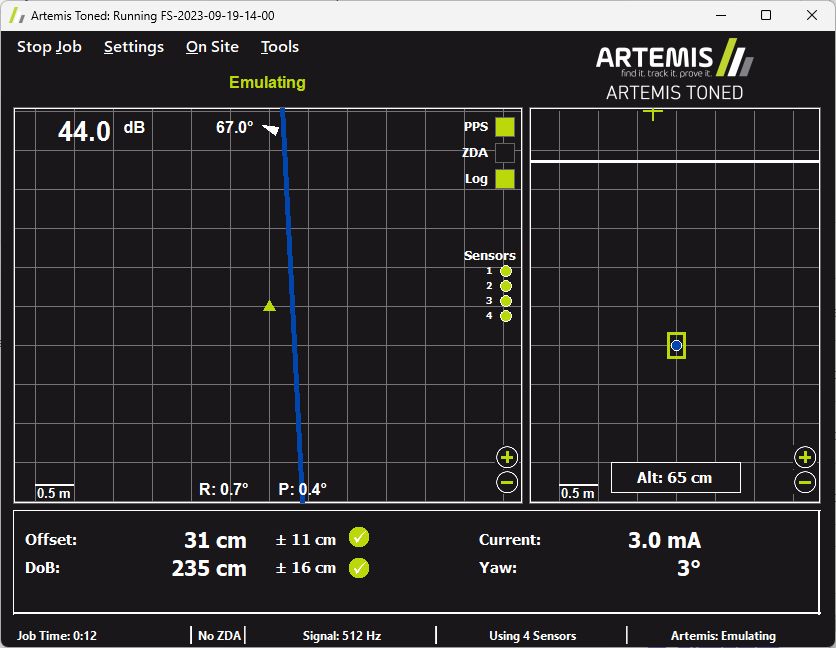Click Sensor 4 status indicator
The height and width of the screenshot is (648, 836).
pyautogui.click(x=506, y=316)
